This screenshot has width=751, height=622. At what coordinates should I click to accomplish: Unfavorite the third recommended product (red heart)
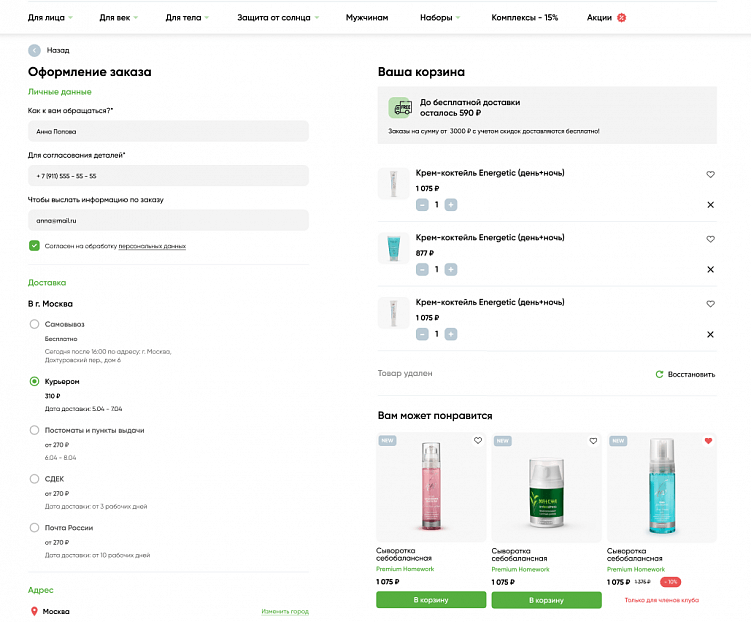(x=708, y=441)
